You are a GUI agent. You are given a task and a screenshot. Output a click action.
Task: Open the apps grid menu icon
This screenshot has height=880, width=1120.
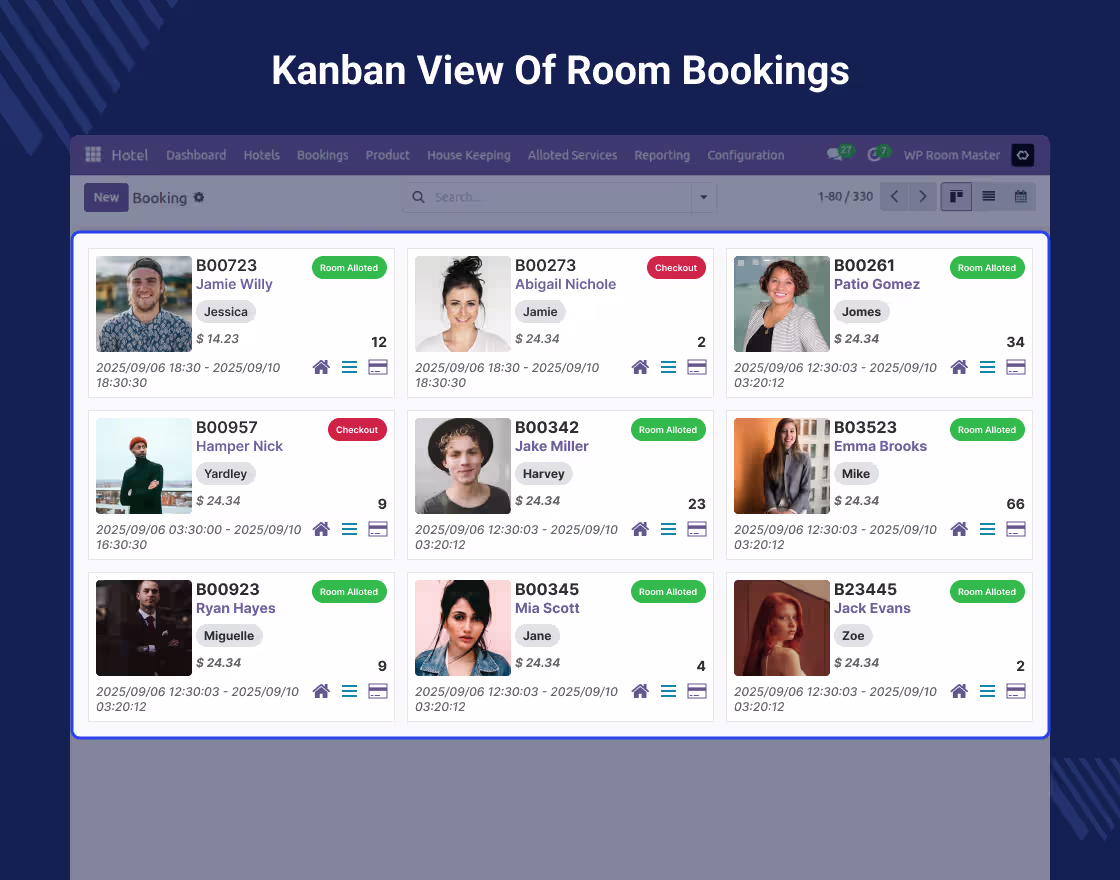click(93, 154)
